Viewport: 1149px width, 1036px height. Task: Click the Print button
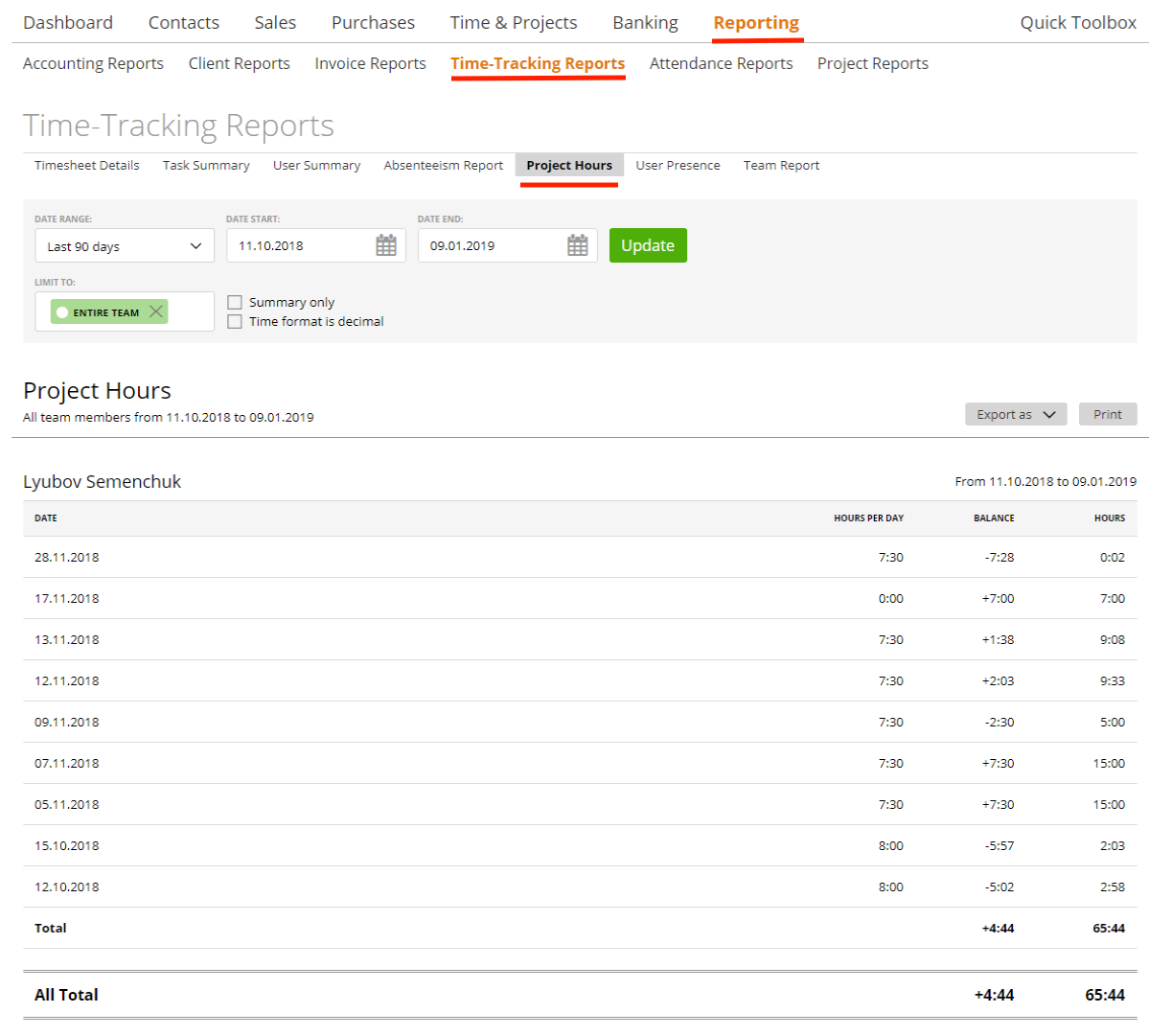click(1108, 413)
